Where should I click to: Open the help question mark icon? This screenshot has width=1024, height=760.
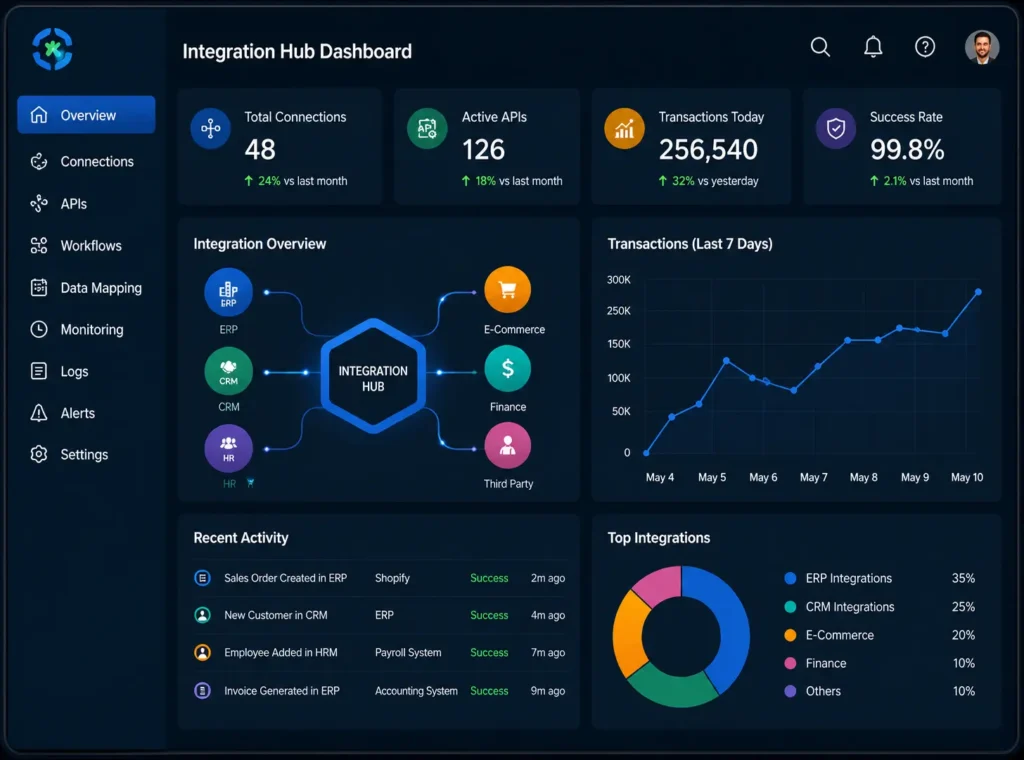coord(925,47)
